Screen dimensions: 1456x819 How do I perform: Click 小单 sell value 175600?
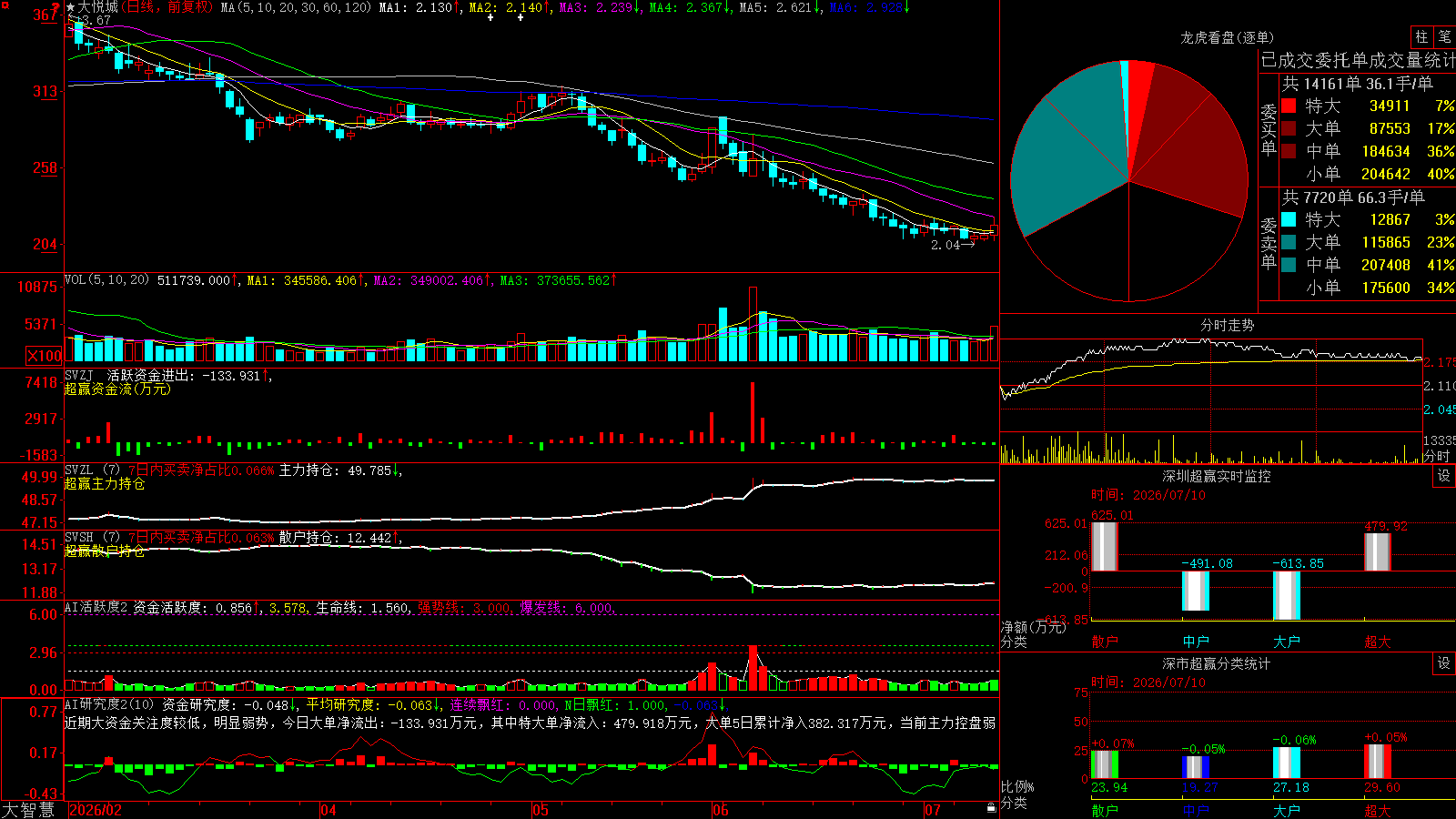[1386, 288]
